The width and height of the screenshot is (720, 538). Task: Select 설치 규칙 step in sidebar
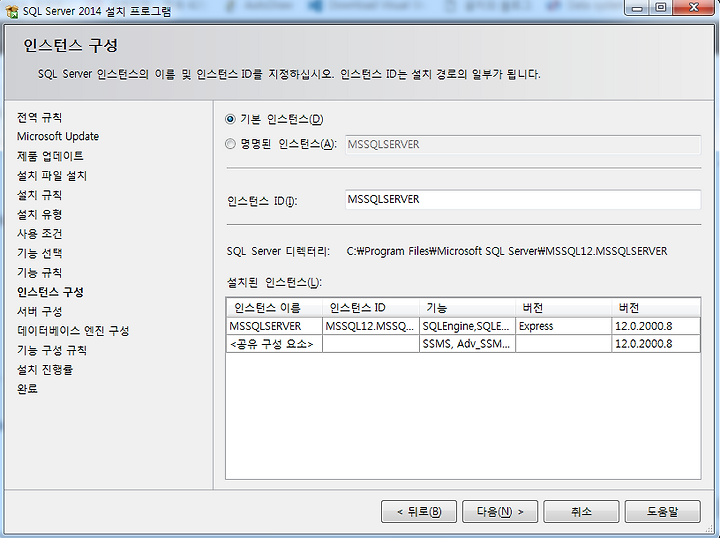tap(39, 195)
